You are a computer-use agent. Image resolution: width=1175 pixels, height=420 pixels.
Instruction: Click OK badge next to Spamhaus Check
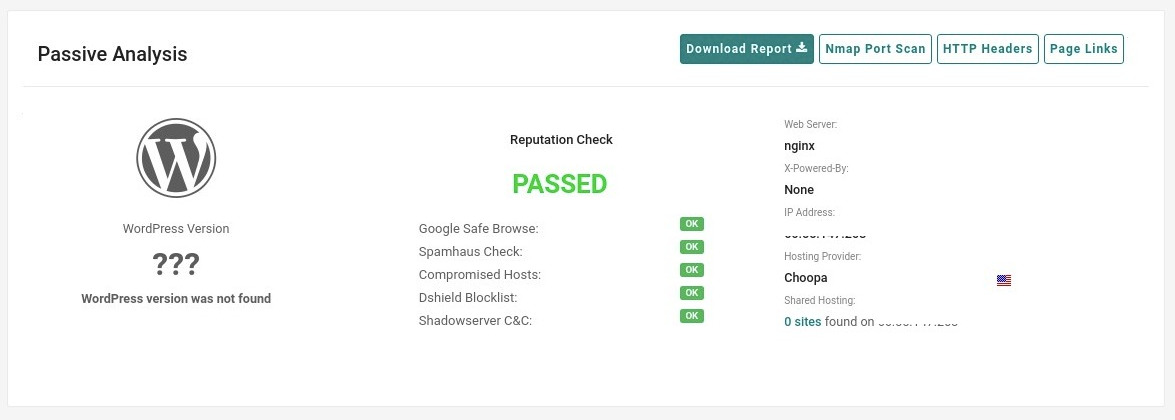(692, 247)
